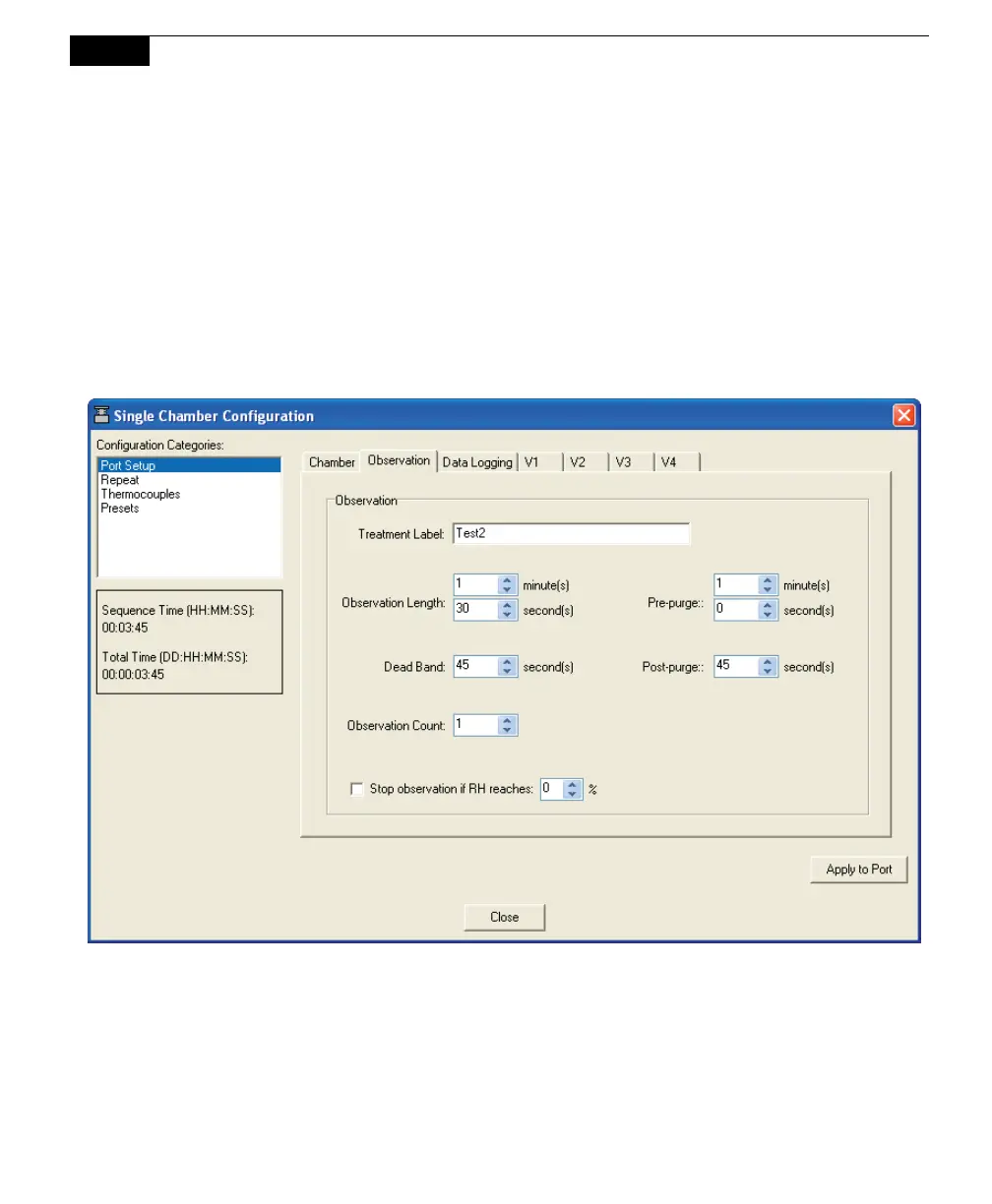This screenshot has width=992, height=1204.
Task: Increase Pre-purge minutes
Action: [768, 580]
